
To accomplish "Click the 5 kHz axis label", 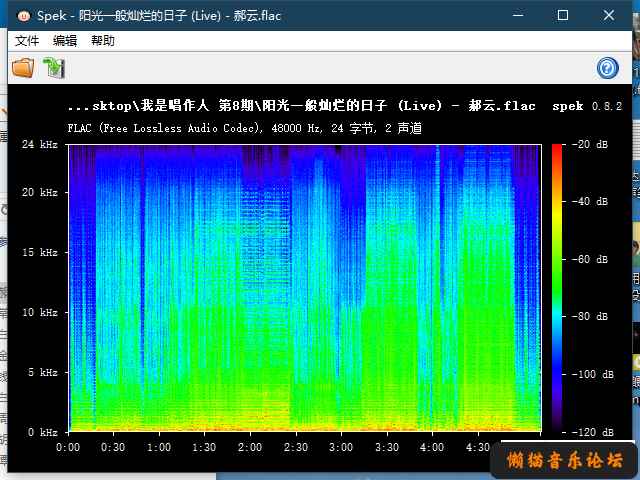I will 42,372.
